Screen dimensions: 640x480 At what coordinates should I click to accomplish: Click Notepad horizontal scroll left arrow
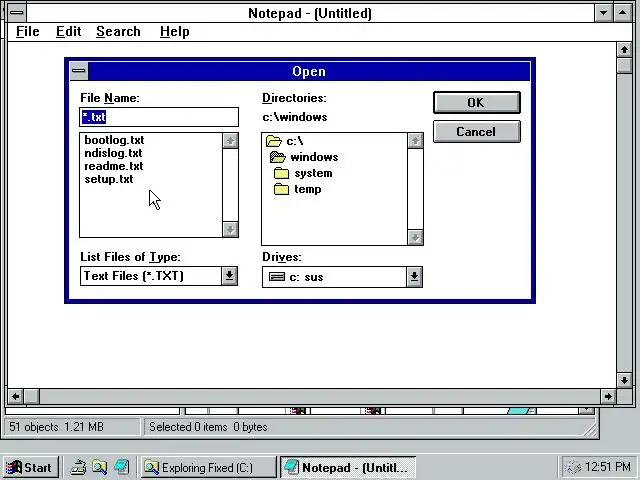pyautogui.click(x=16, y=396)
